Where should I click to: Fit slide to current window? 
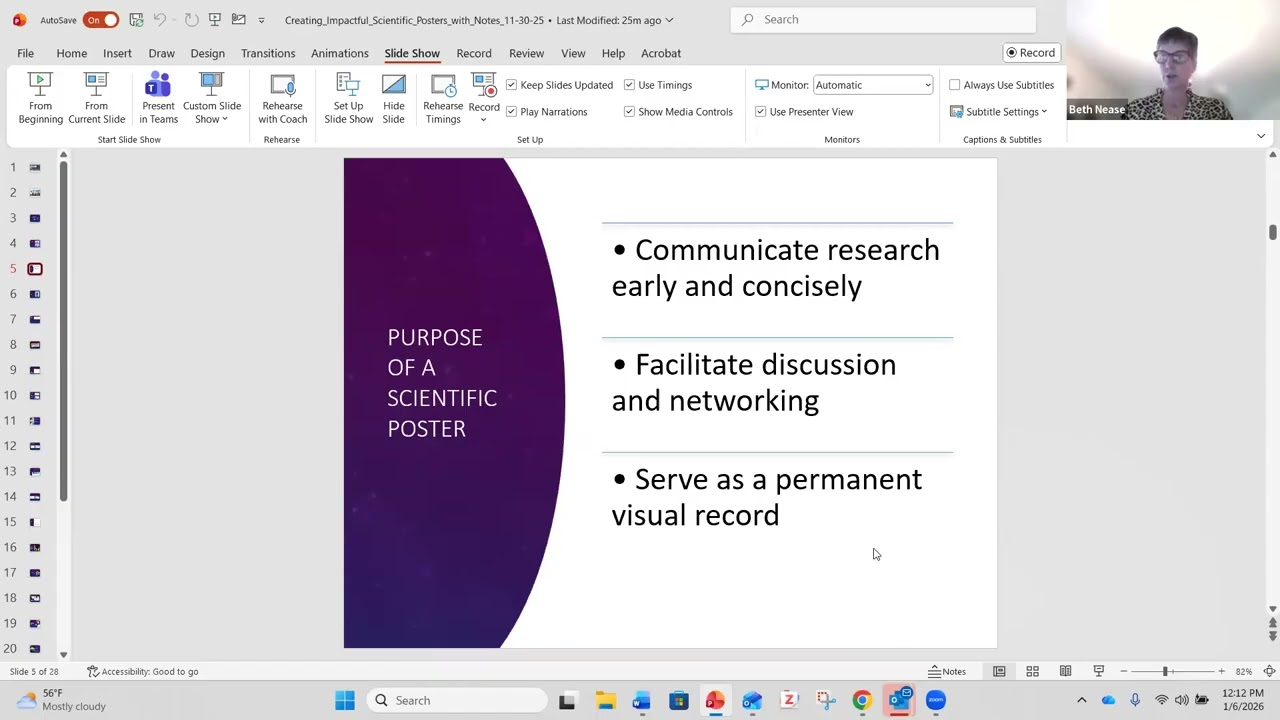coord(1269,671)
